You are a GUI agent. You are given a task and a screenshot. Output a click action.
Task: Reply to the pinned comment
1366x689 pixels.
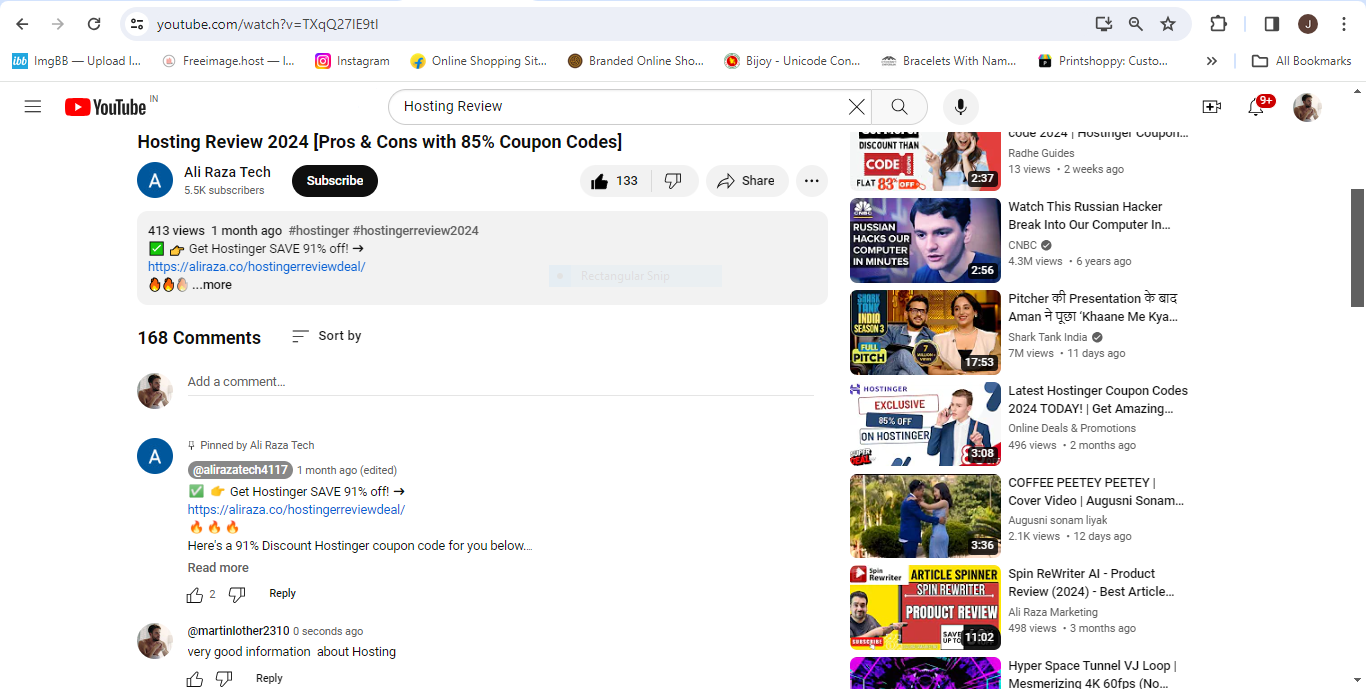click(x=283, y=594)
